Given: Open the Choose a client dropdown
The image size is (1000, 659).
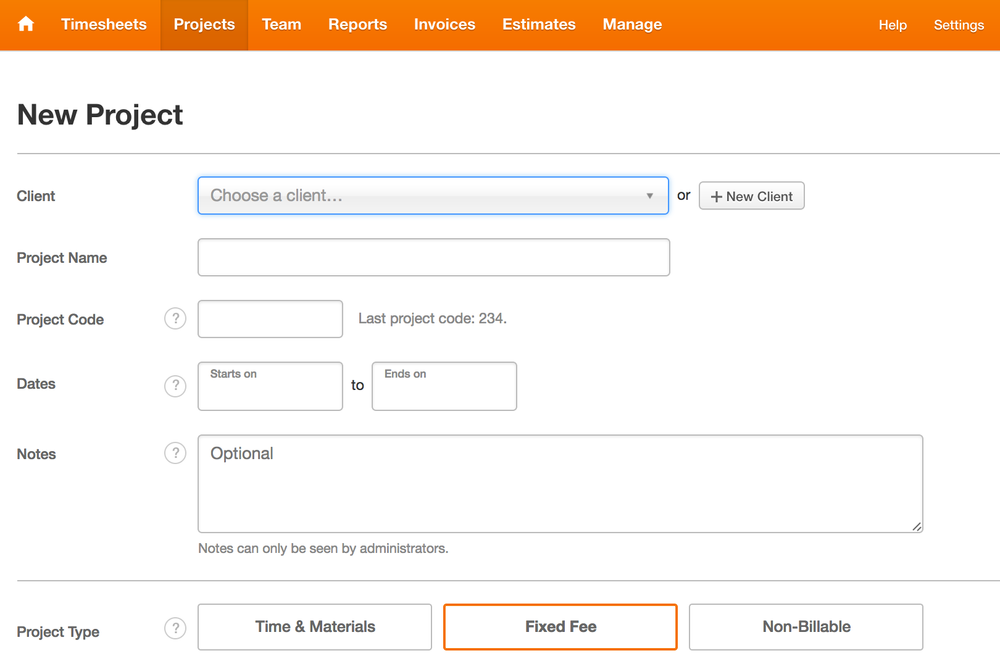Looking at the screenshot, I should coord(433,195).
